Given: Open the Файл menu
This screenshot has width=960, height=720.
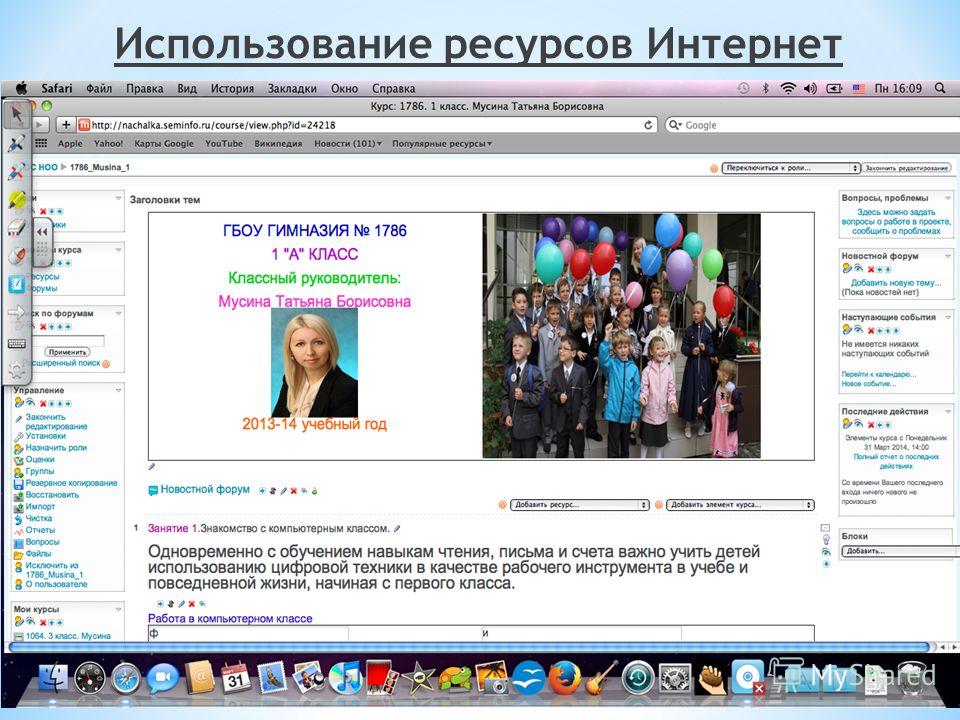Looking at the screenshot, I should (99, 88).
